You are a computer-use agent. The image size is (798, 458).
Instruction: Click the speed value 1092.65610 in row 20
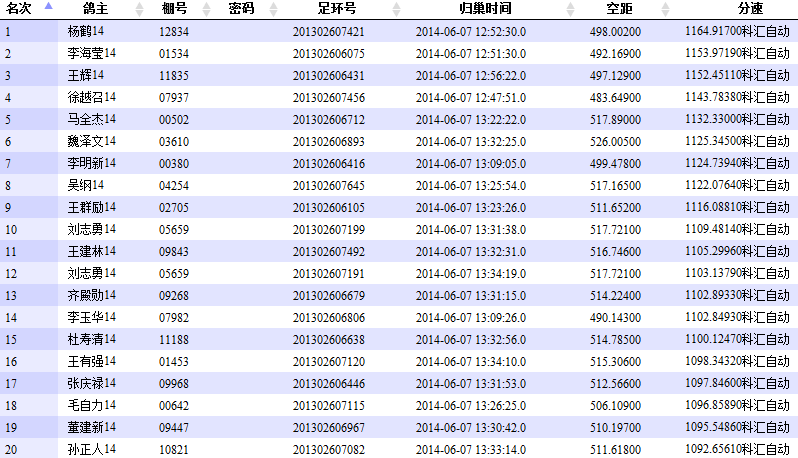(x=712, y=449)
